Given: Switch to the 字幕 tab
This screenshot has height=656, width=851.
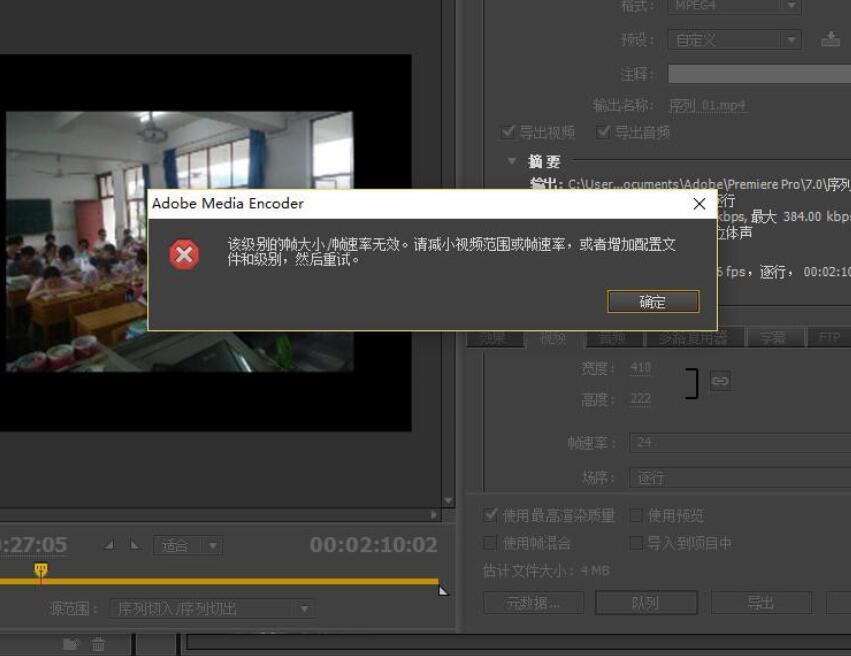Looking at the screenshot, I should click(773, 338).
